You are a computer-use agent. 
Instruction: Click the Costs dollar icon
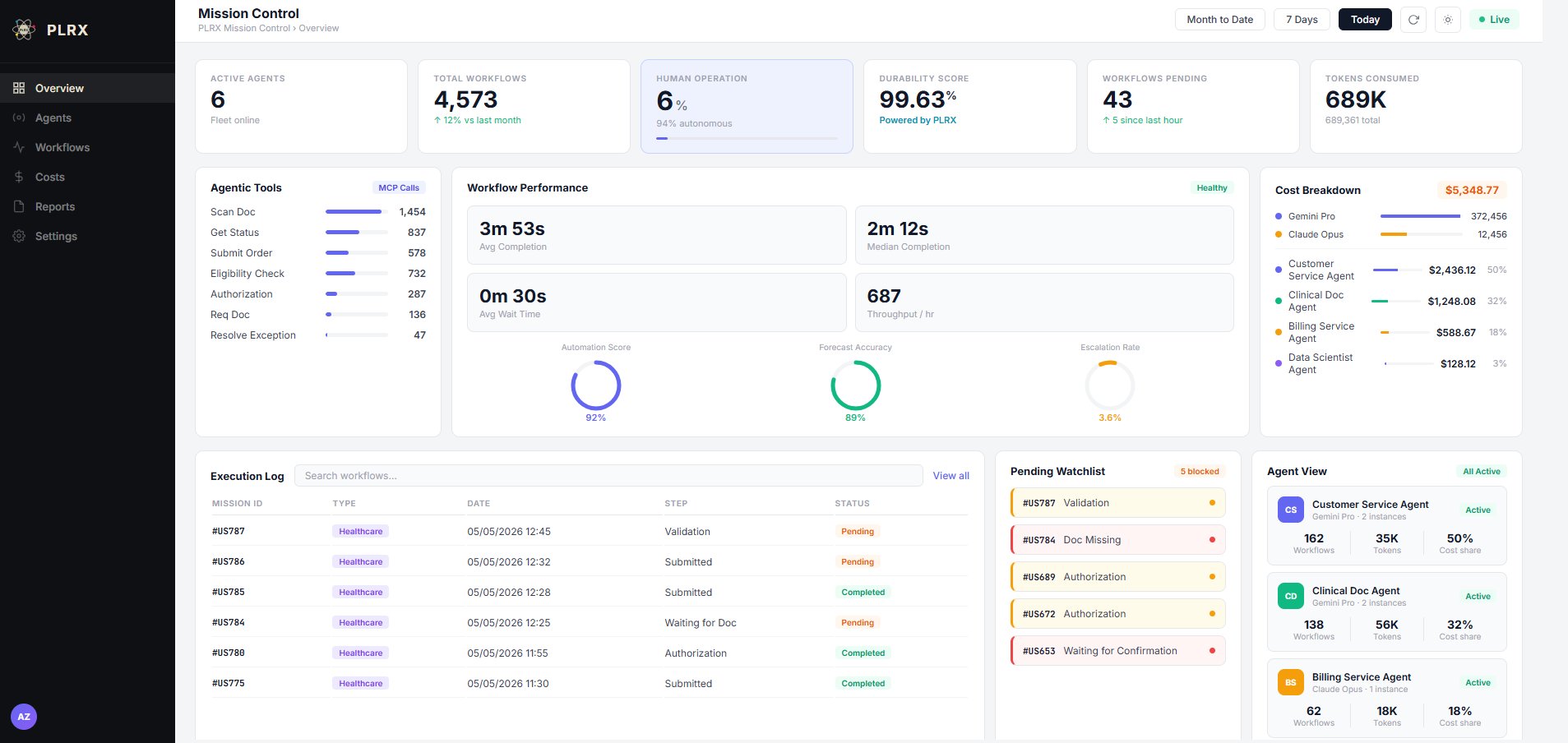[x=19, y=177]
